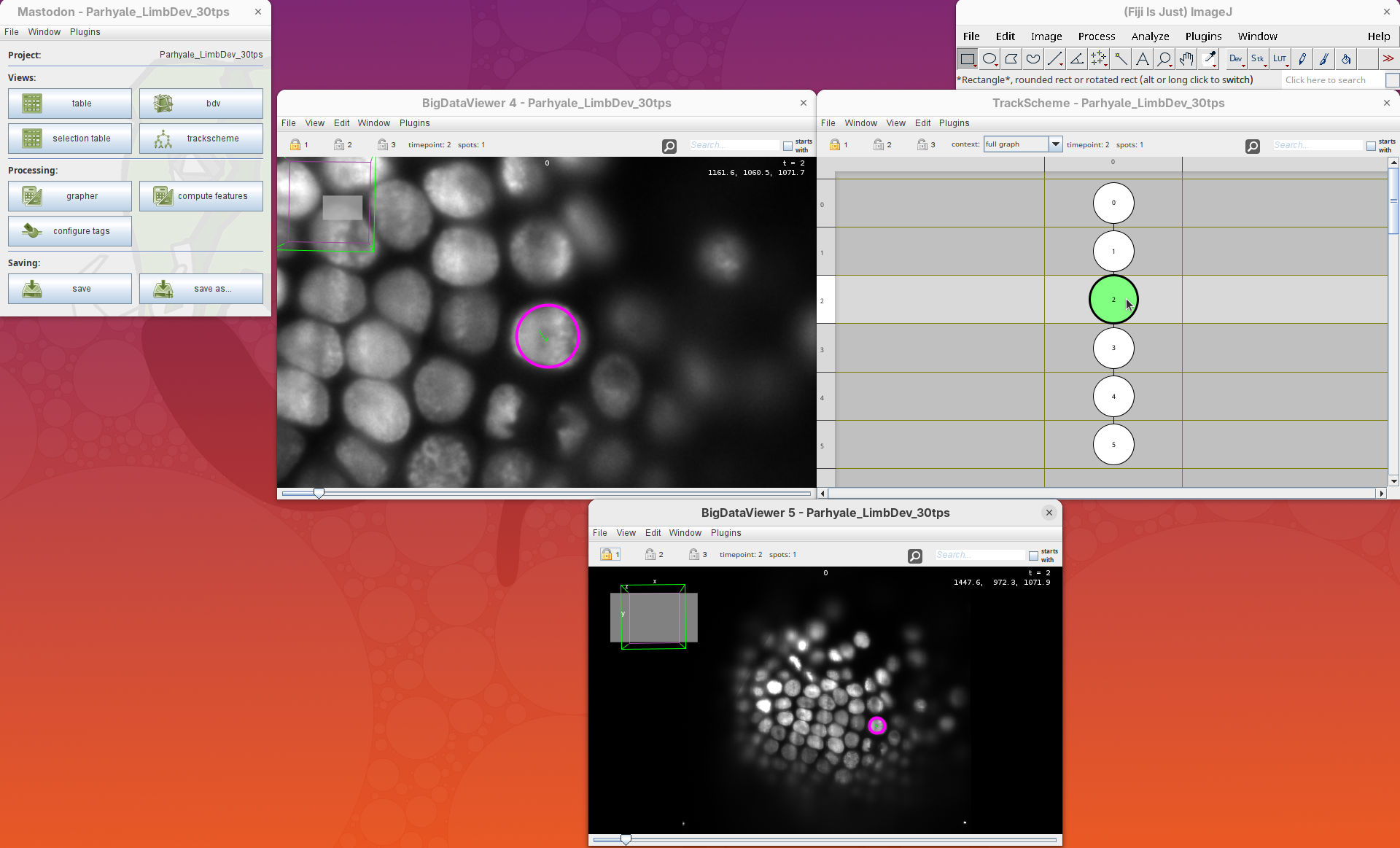This screenshot has width=1400, height=848.
Task: Open Plugins menu in Mastodon window
Action: pos(85,32)
